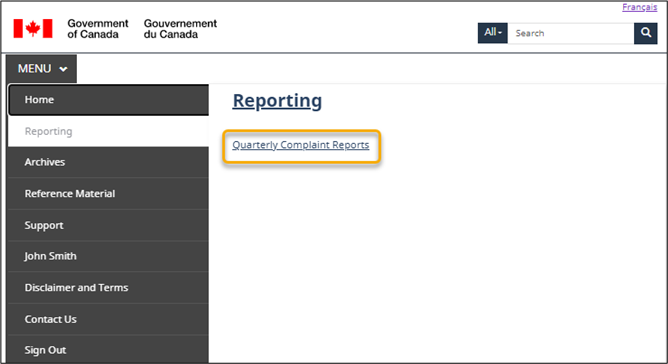Switch language via Français link
This screenshot has height=364, width=668.
pos(639,7)
